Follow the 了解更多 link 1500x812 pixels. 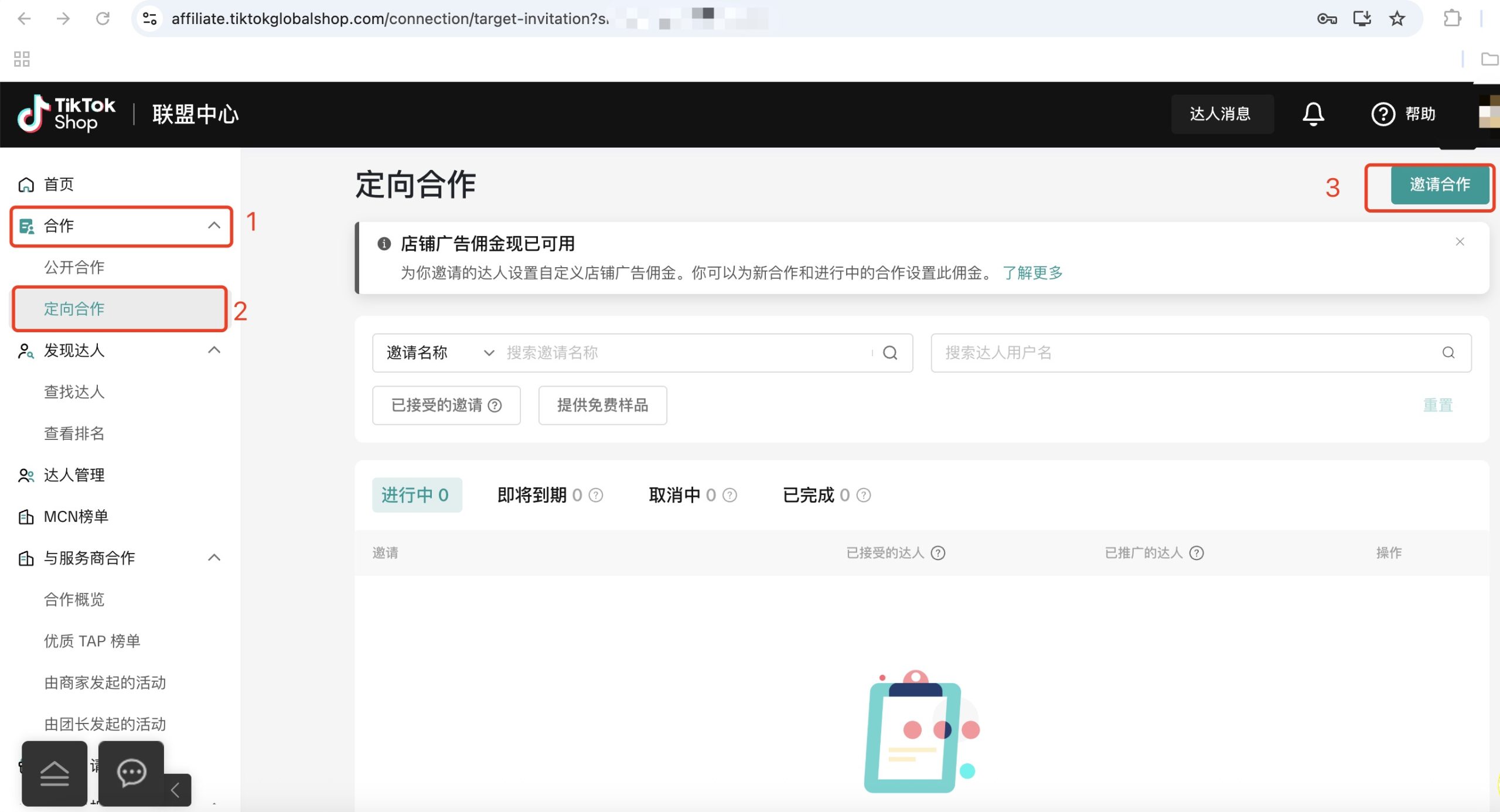1032,273
